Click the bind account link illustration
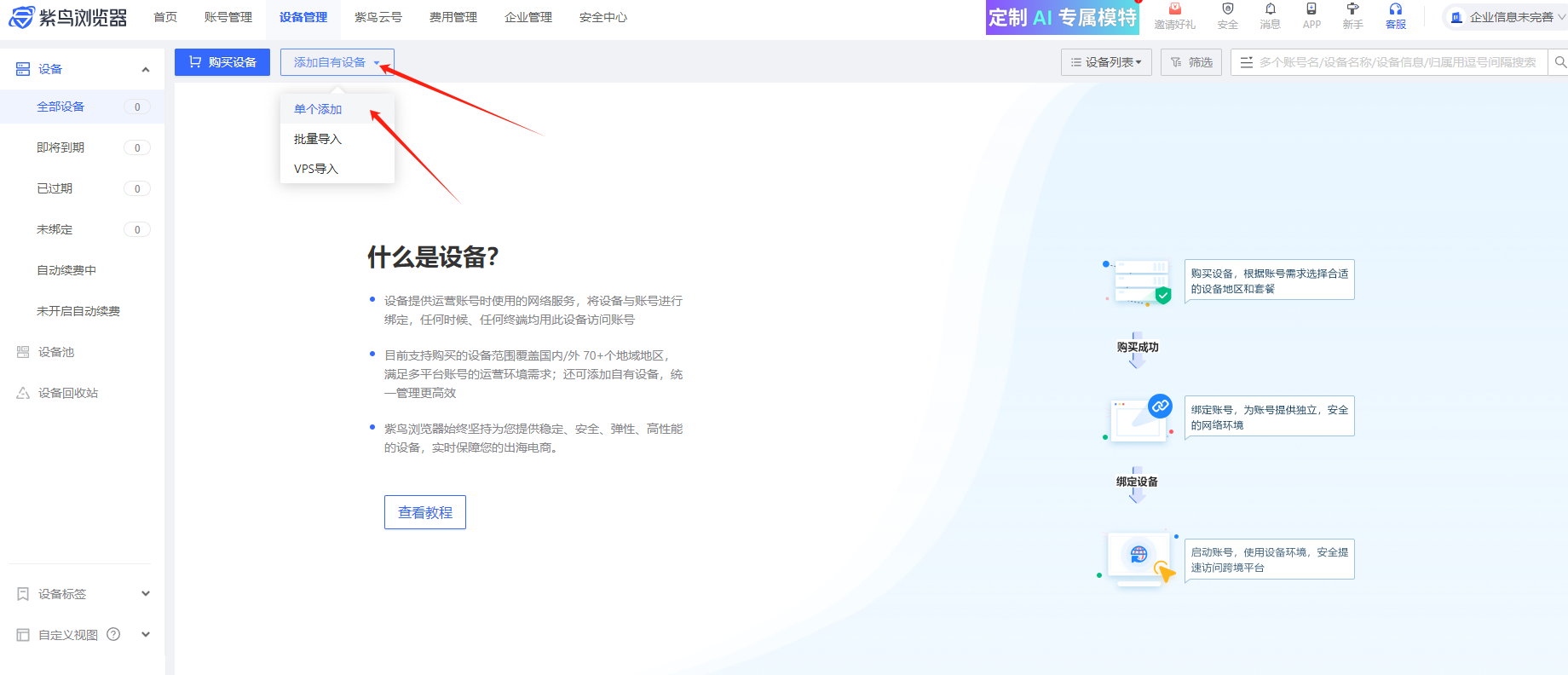This screenshot has height=675, width=1568. pyautogui.click(x=1139, y=418)
